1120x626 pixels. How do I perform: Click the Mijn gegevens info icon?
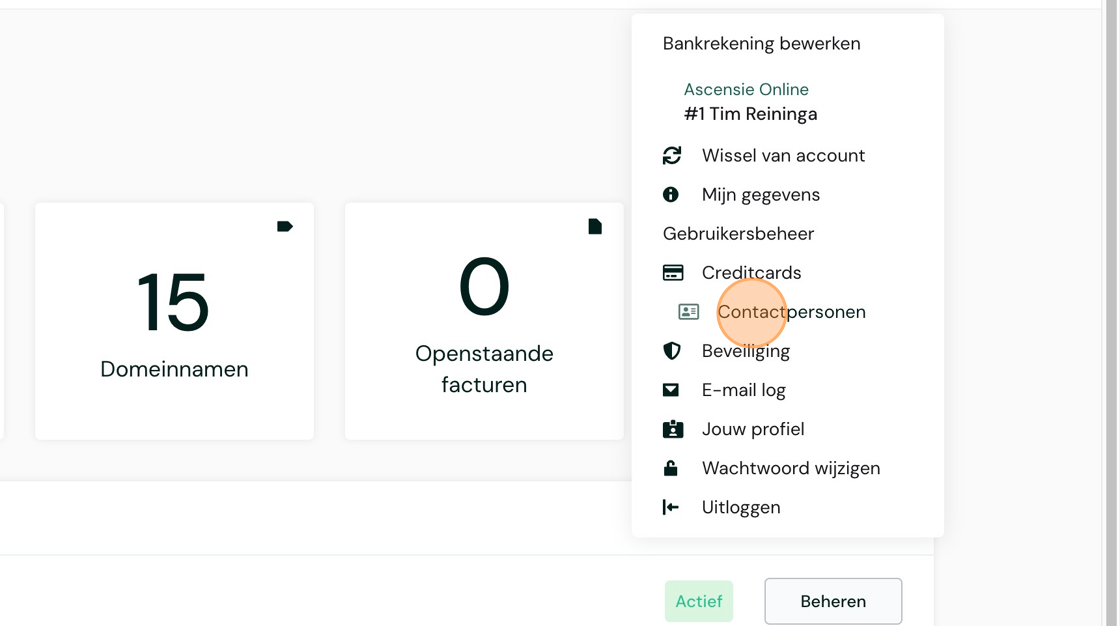(x=671, y=195)
